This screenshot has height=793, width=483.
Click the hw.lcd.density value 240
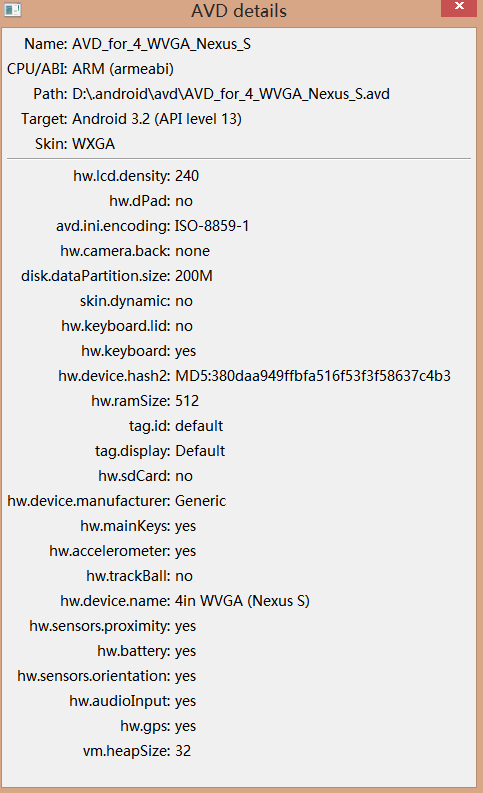pyautogui.click(x=187, y=176)
